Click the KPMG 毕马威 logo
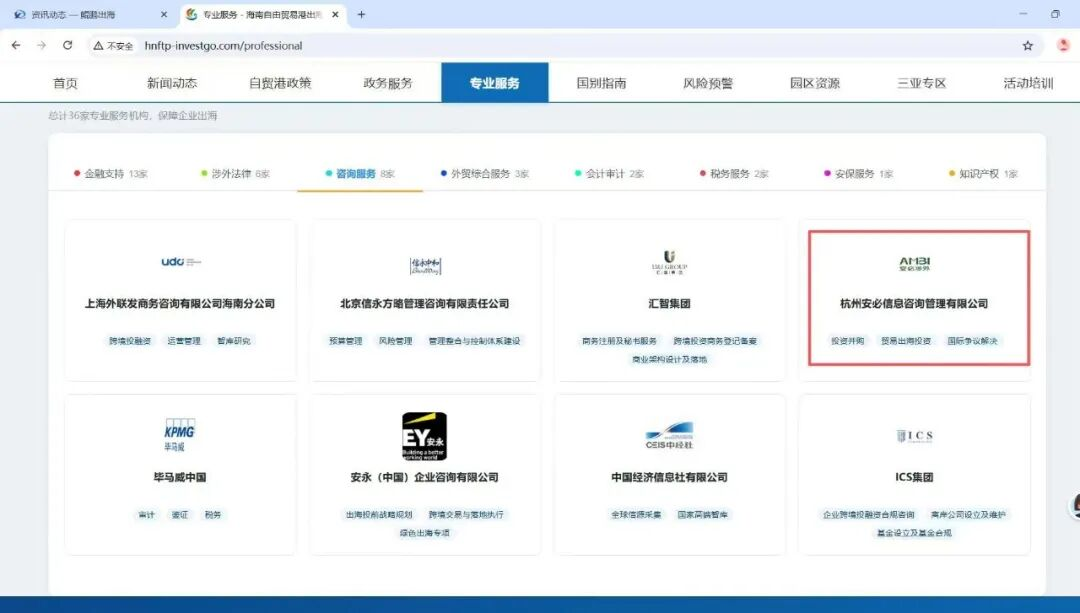 click(x=180, y=435)
